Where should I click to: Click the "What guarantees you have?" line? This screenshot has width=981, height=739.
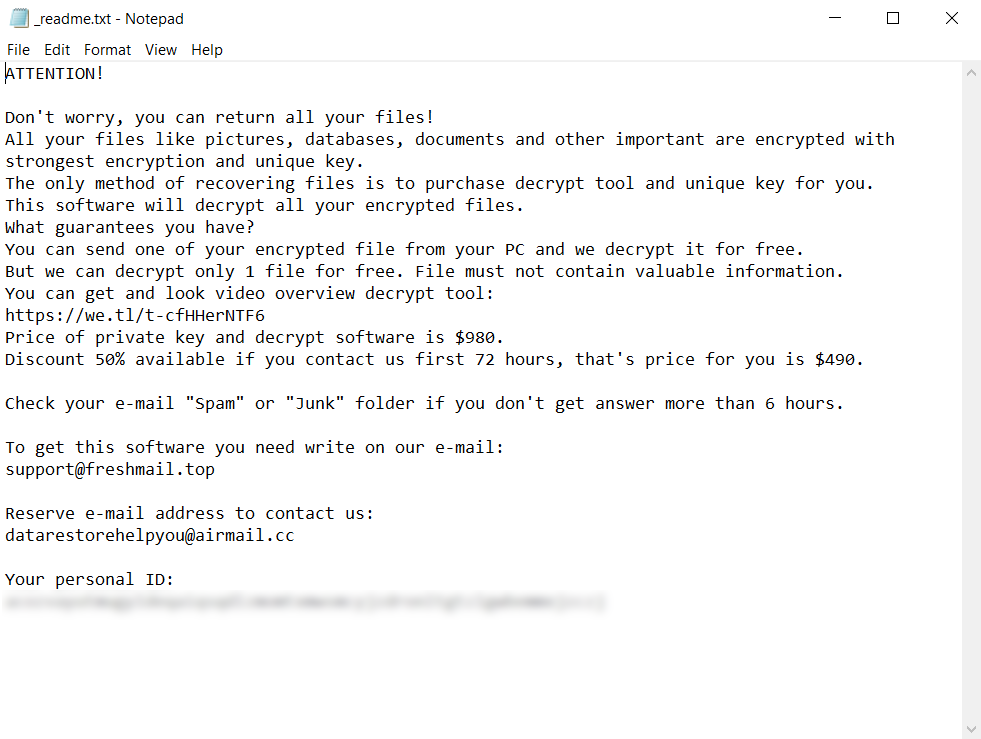pos(130,227)
